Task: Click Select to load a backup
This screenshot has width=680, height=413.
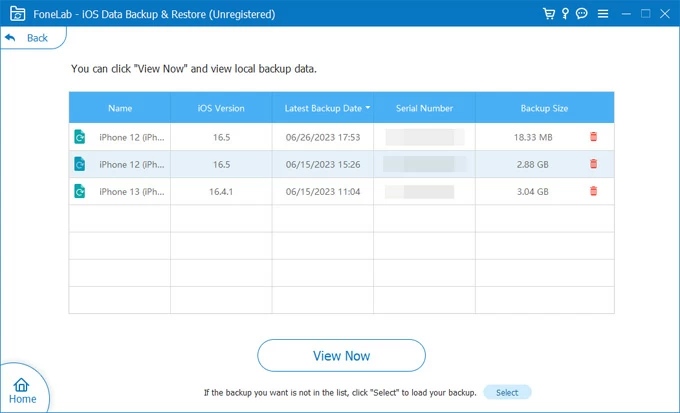Action: coord(507,393)
